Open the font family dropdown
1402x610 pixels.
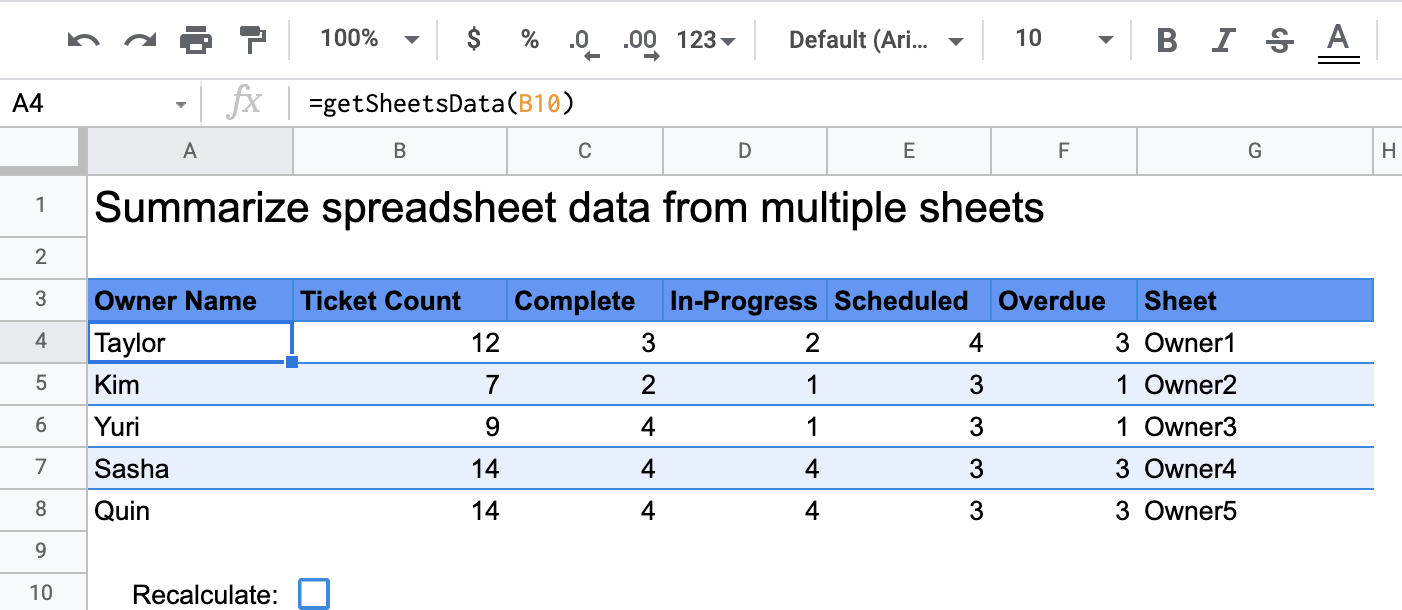coord(875,39)
